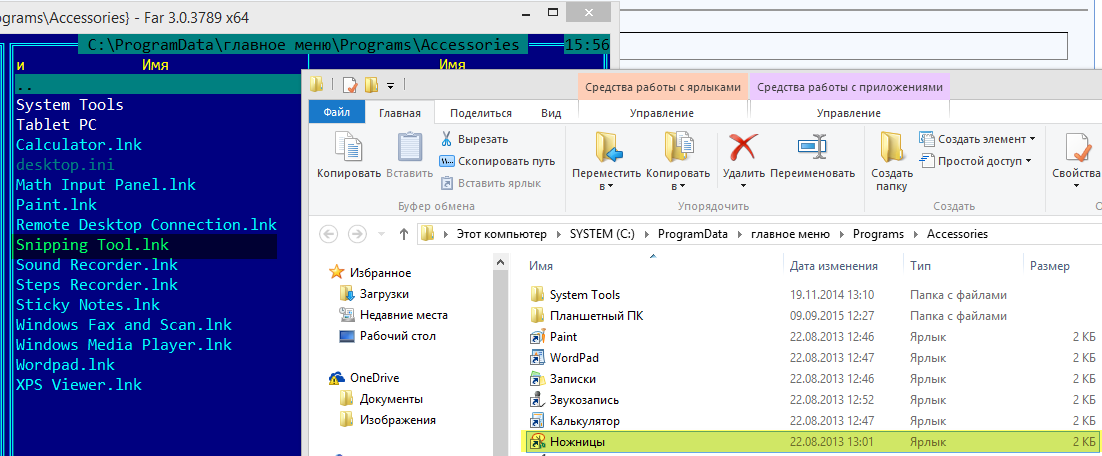Click breadcrumb arrow after ProgramData

coord(739,234)
